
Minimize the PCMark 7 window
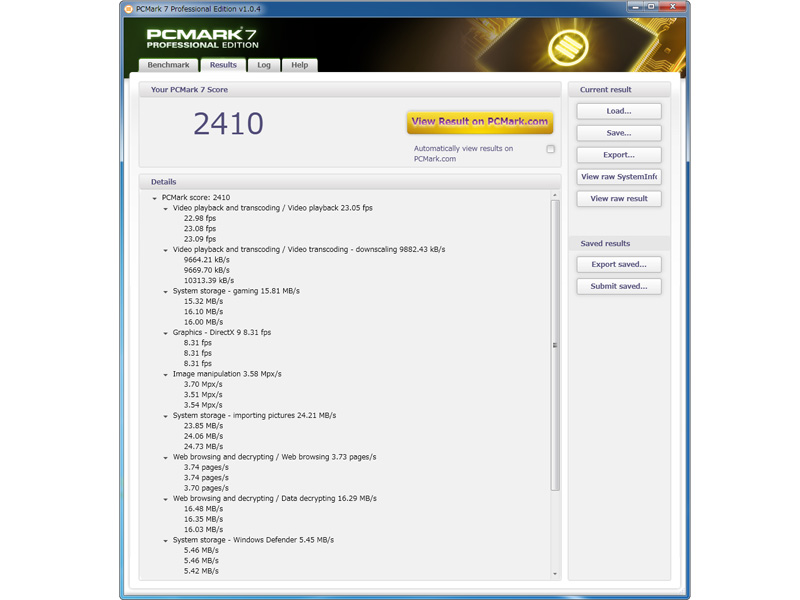tap(635, 7)
